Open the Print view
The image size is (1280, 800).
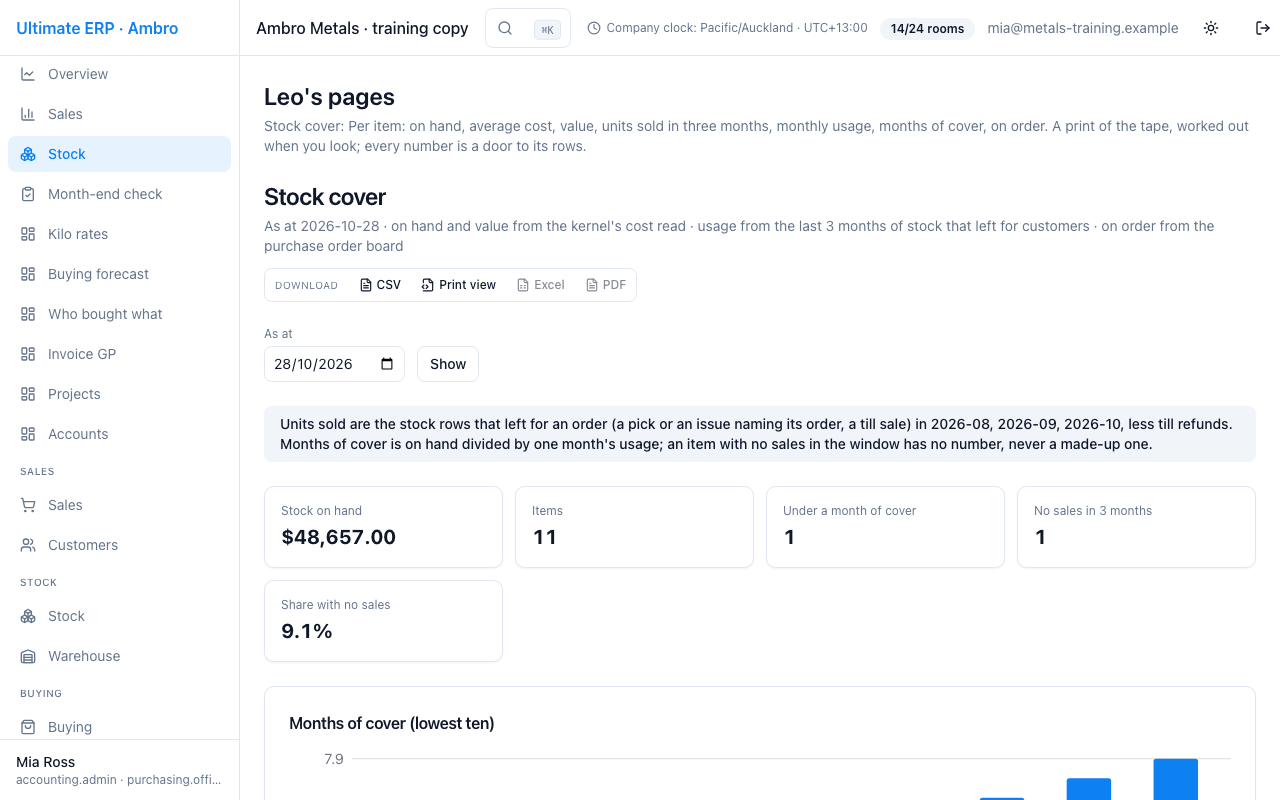pos(458,285)
